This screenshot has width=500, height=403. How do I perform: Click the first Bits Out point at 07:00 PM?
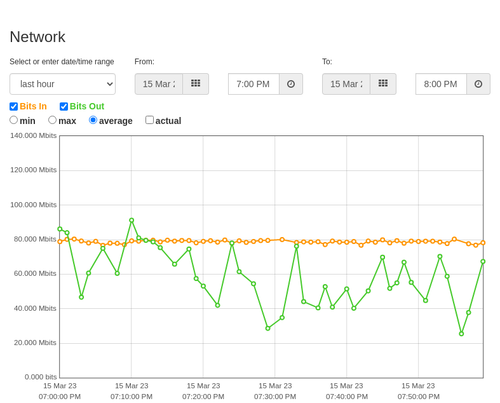point(60,229)
